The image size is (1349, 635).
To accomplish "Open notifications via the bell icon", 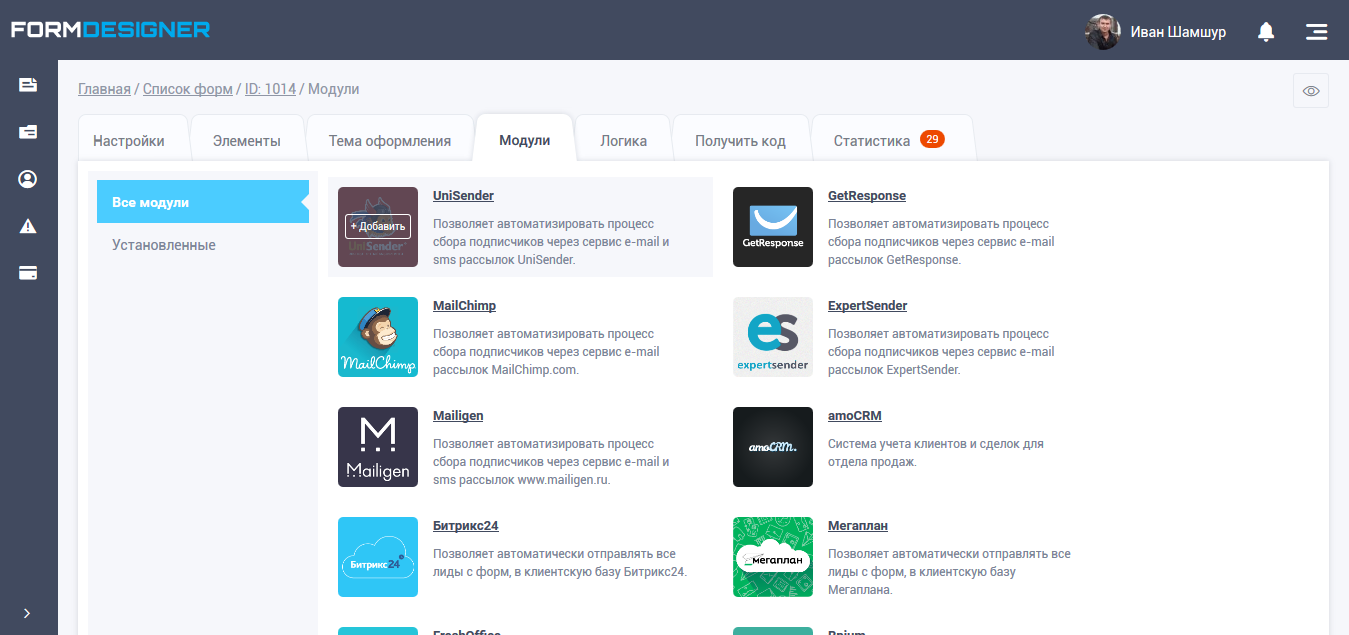I will tap(1265, 31).
